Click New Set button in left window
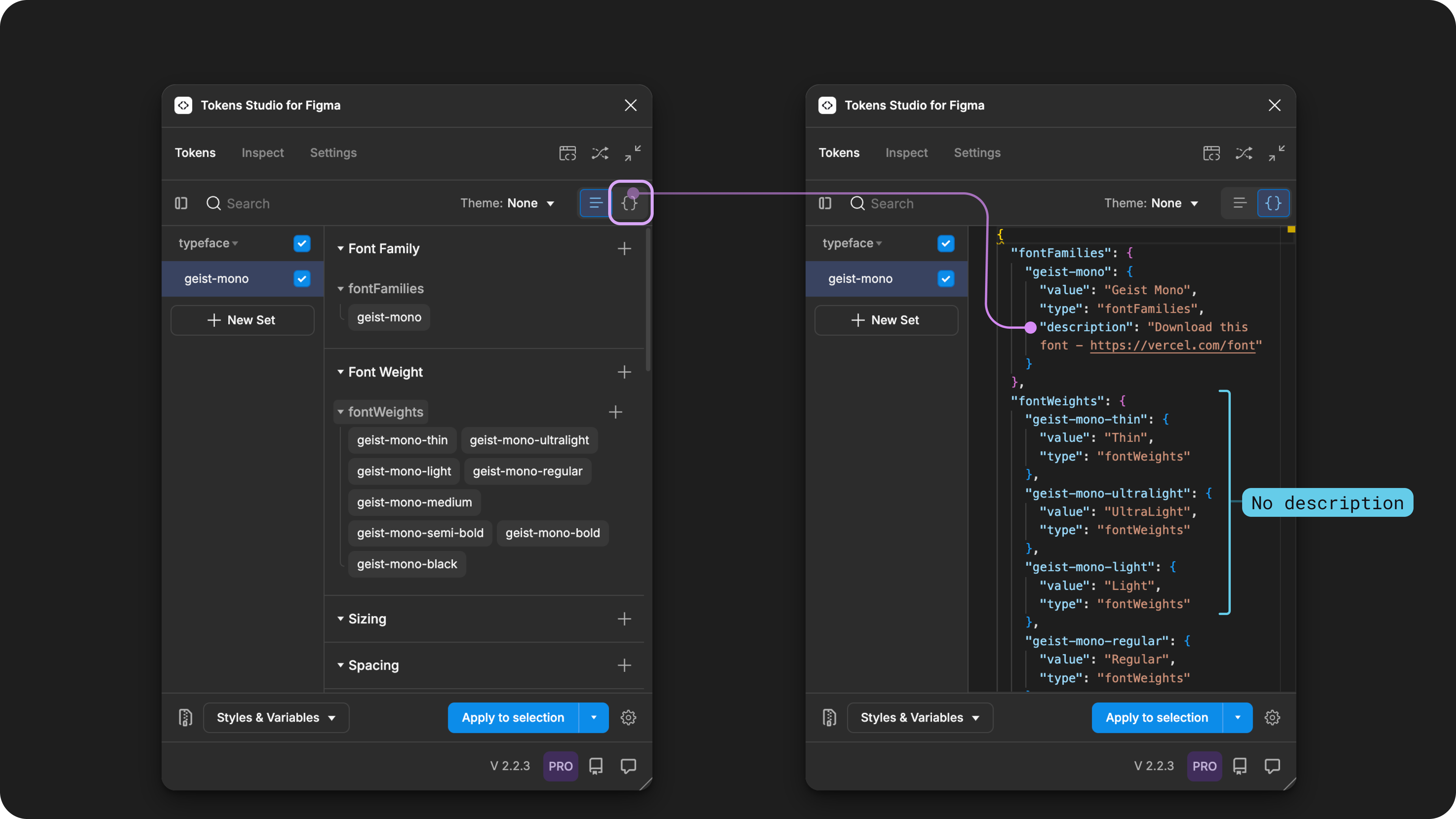 point(242,320)
